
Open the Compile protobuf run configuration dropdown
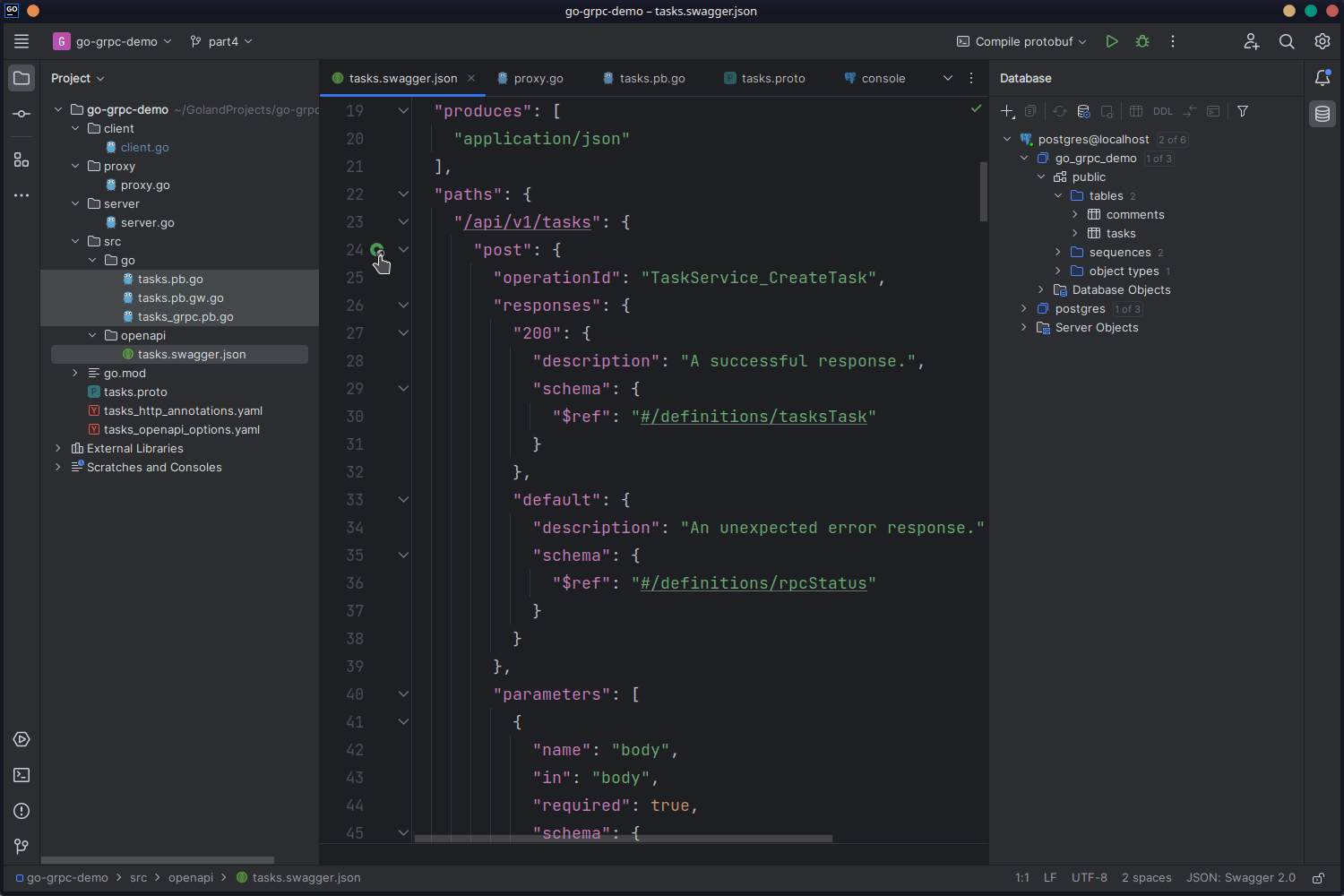1021,41
